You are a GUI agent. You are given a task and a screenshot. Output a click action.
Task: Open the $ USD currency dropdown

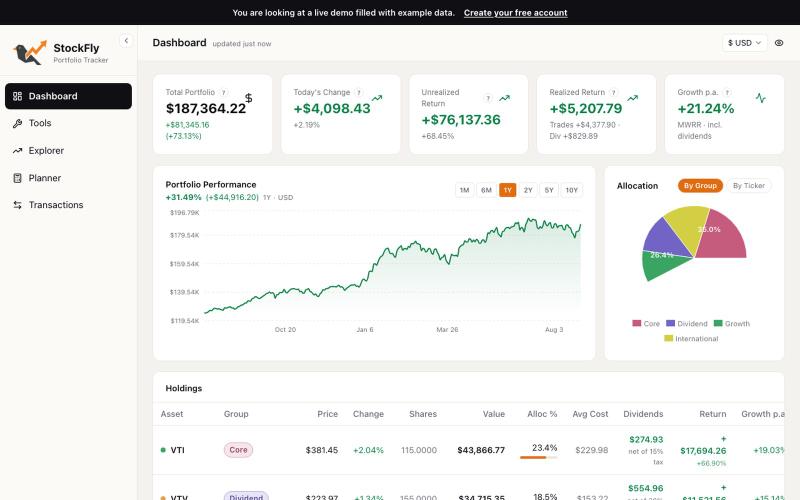pyautogui.click(x=744, y=43)
